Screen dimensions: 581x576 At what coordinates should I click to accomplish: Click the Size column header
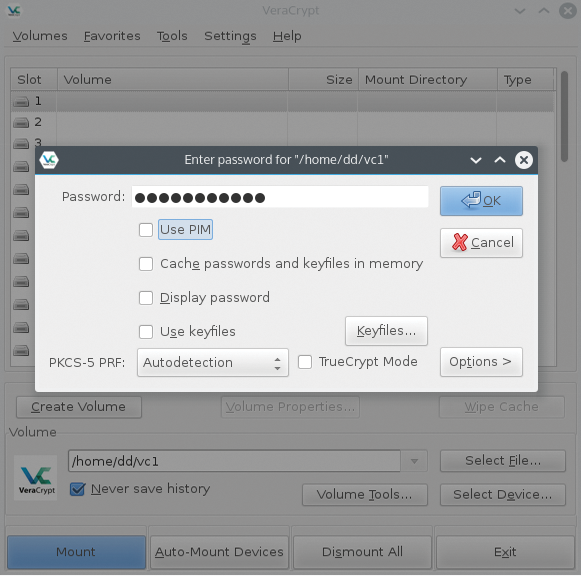click(323, 79)
